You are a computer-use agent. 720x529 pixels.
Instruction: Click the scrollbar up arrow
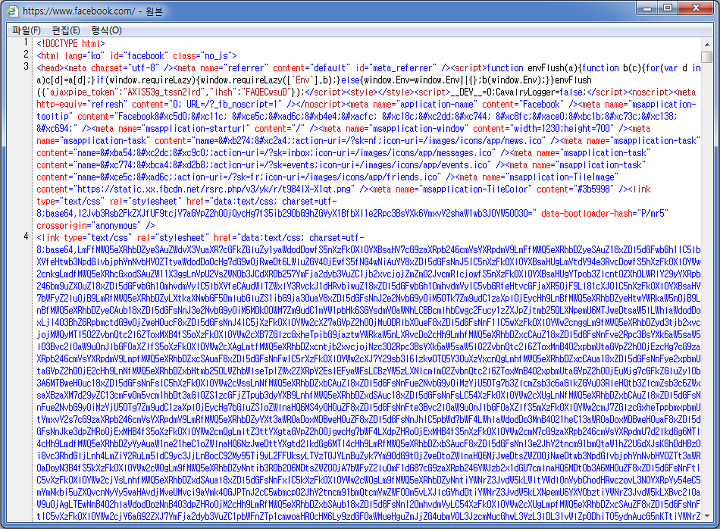(x=707, y=45)
